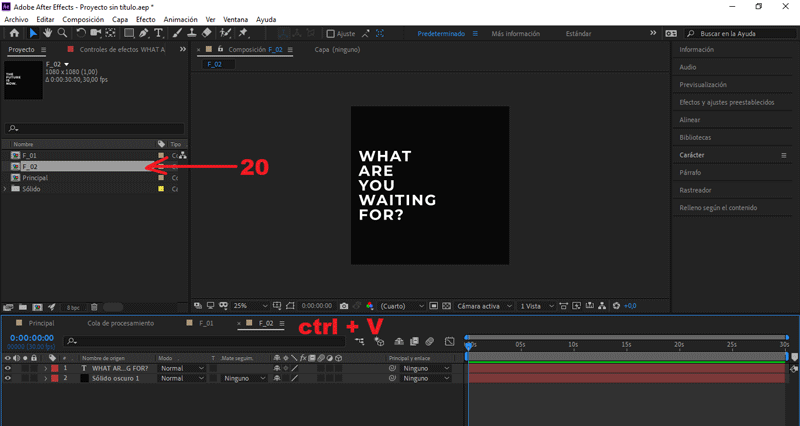Click in the Project panel search field
The width and height of the screenshot is (800, 426).
[94, 129]
